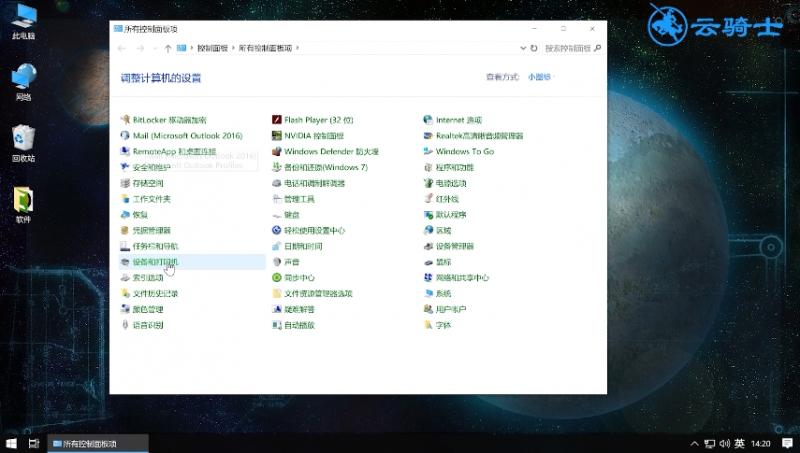The image size is (800, 453).
Task: Open the 安全和维护 flag icon
Action: point(125,167)
